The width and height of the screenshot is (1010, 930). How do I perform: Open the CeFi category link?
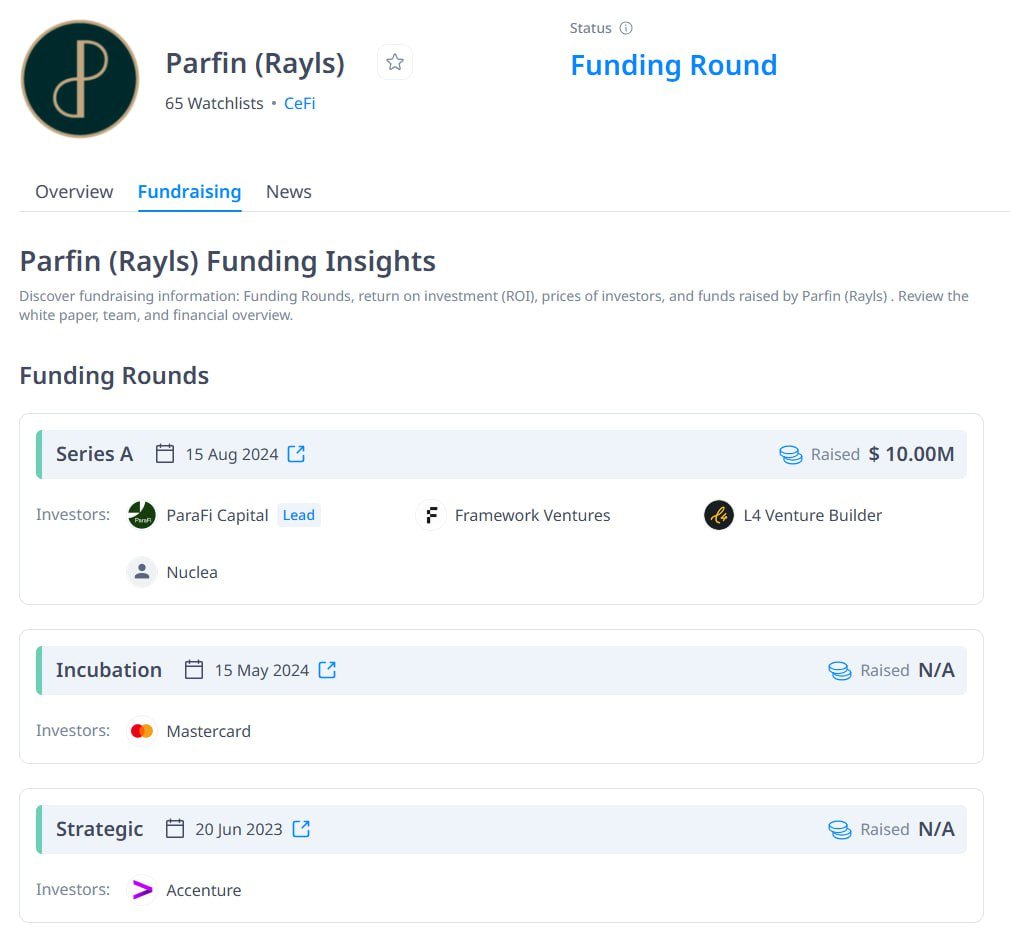pyautogui.click(x=300, y=103)
